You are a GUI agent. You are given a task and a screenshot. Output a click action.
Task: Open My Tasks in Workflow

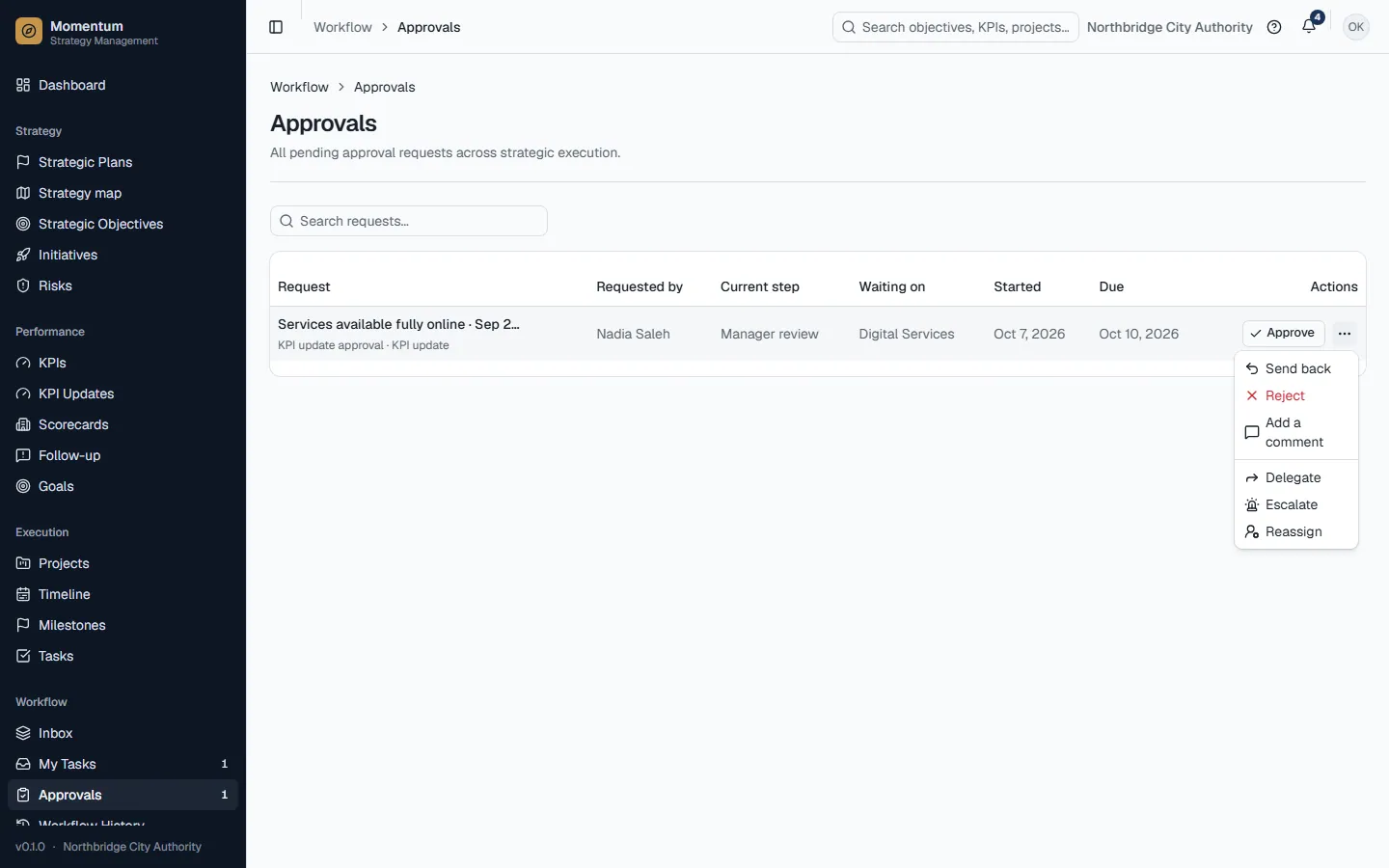point(123,764)
